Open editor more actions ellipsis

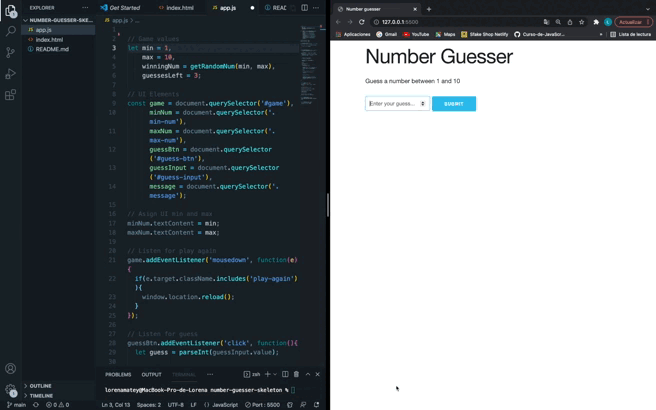316,8
